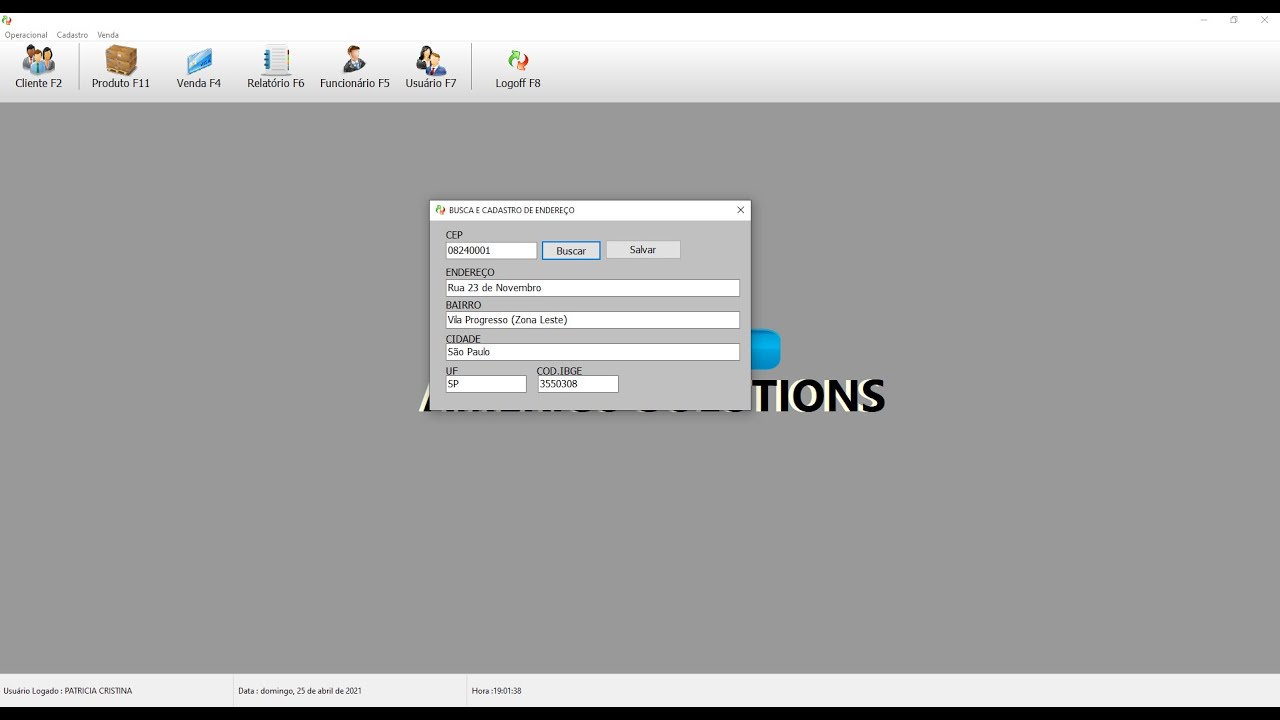The height and width of the screenshot is (720, 1280).
Task: Open the Venda menu
Action: click(108, 35)
